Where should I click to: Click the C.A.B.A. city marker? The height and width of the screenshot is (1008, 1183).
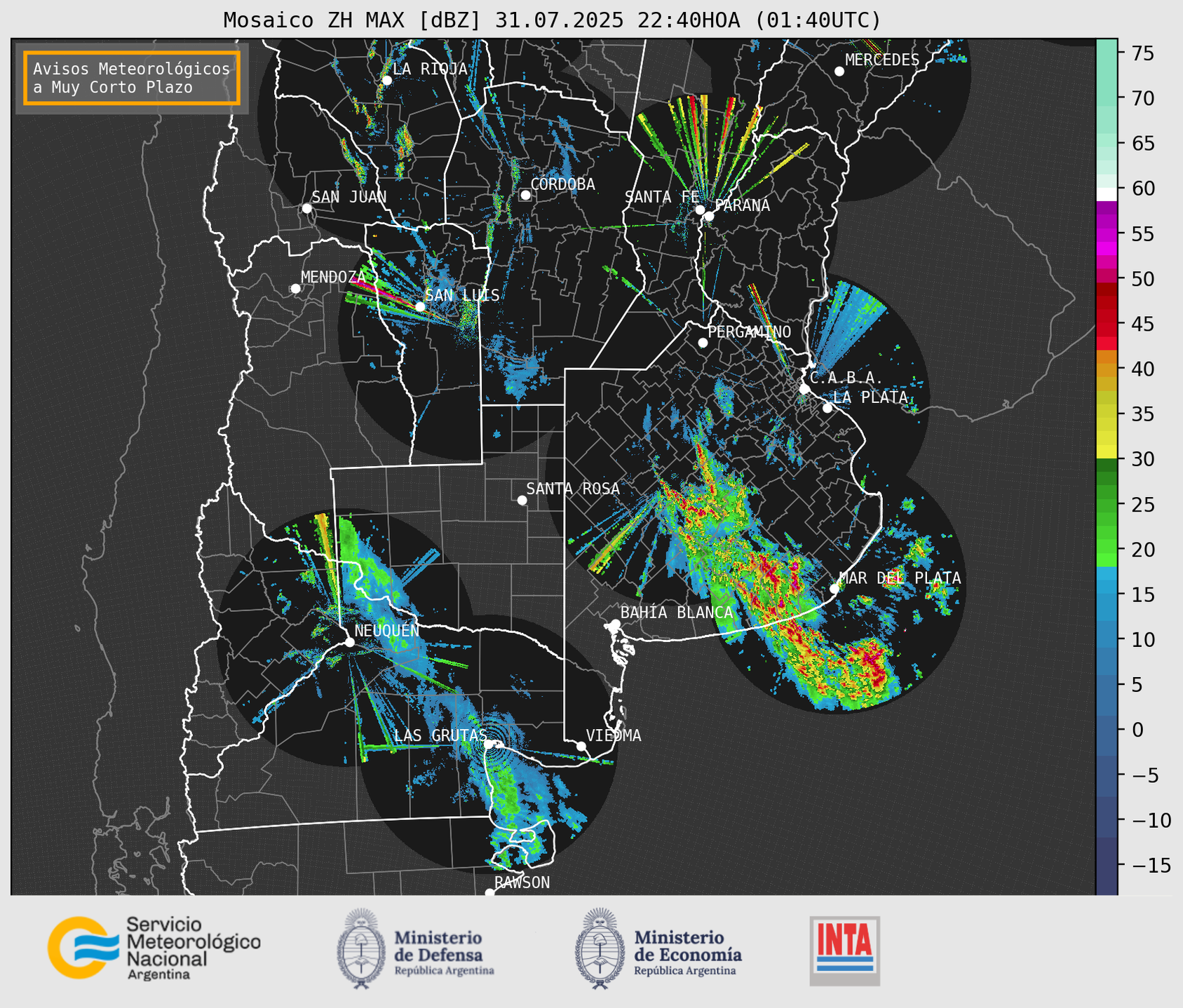pos(804,388)
